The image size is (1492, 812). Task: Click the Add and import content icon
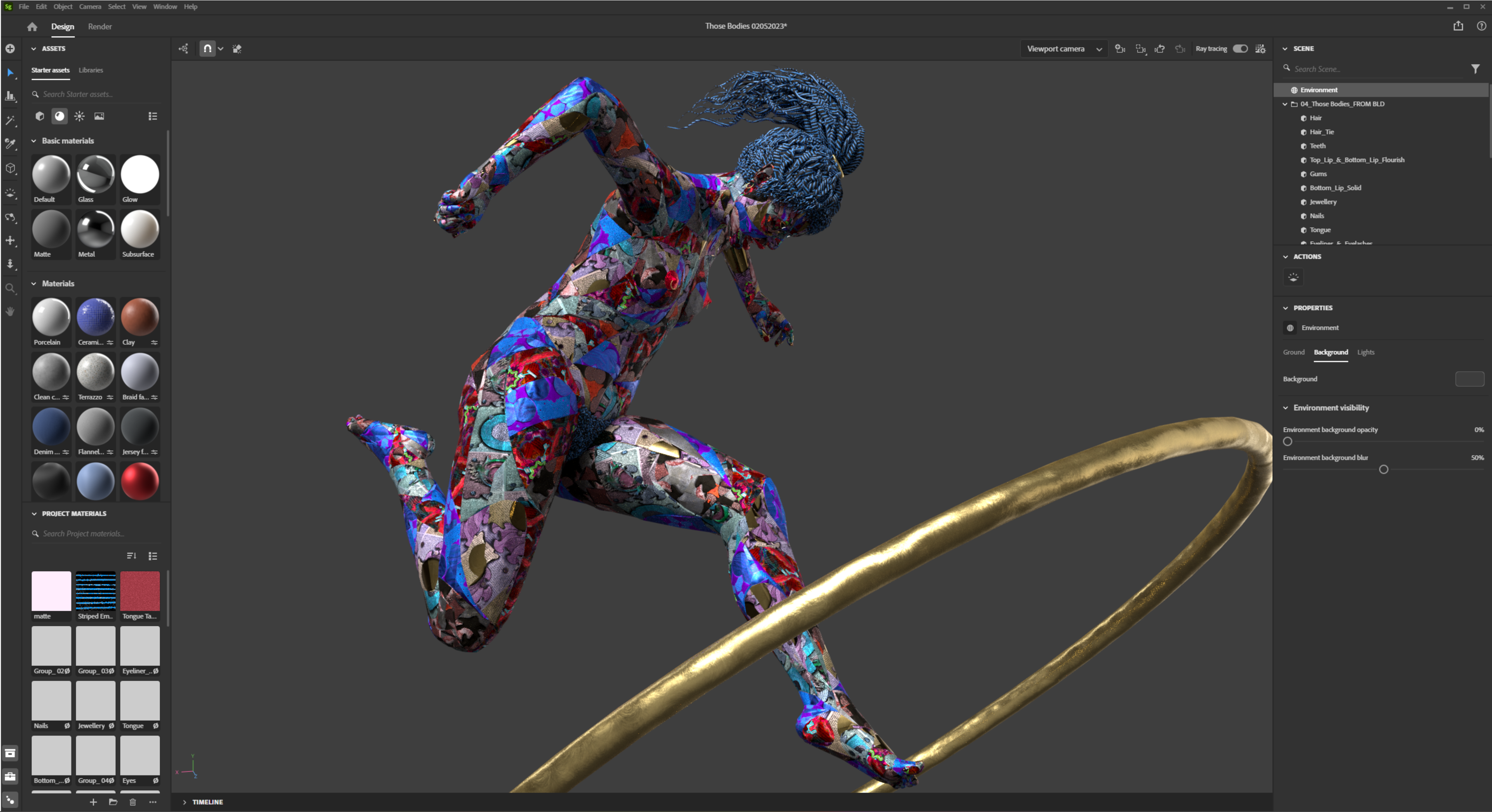10,49
